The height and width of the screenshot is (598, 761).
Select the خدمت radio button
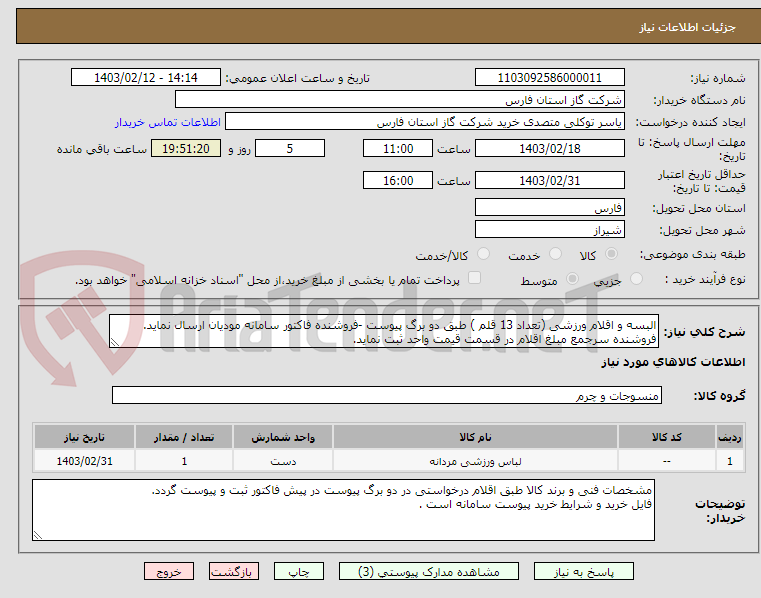555,254
